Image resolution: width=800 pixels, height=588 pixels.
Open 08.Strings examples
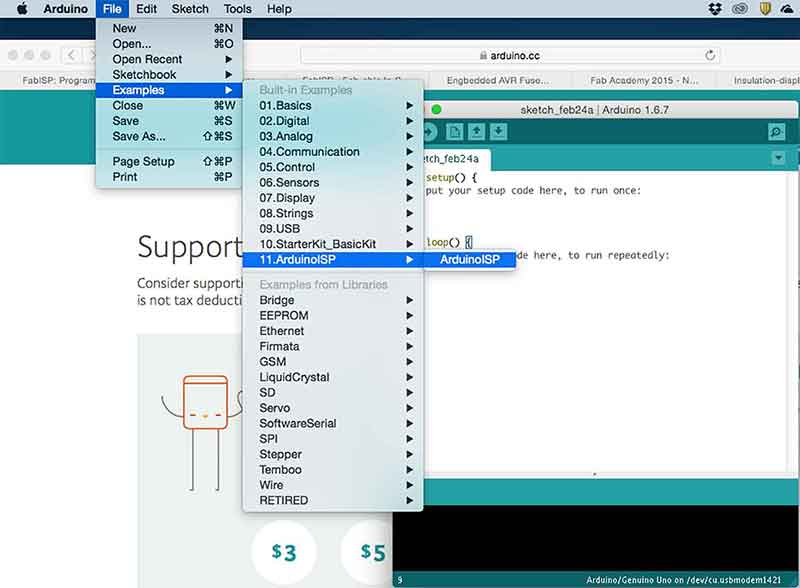tap(333, 213)
